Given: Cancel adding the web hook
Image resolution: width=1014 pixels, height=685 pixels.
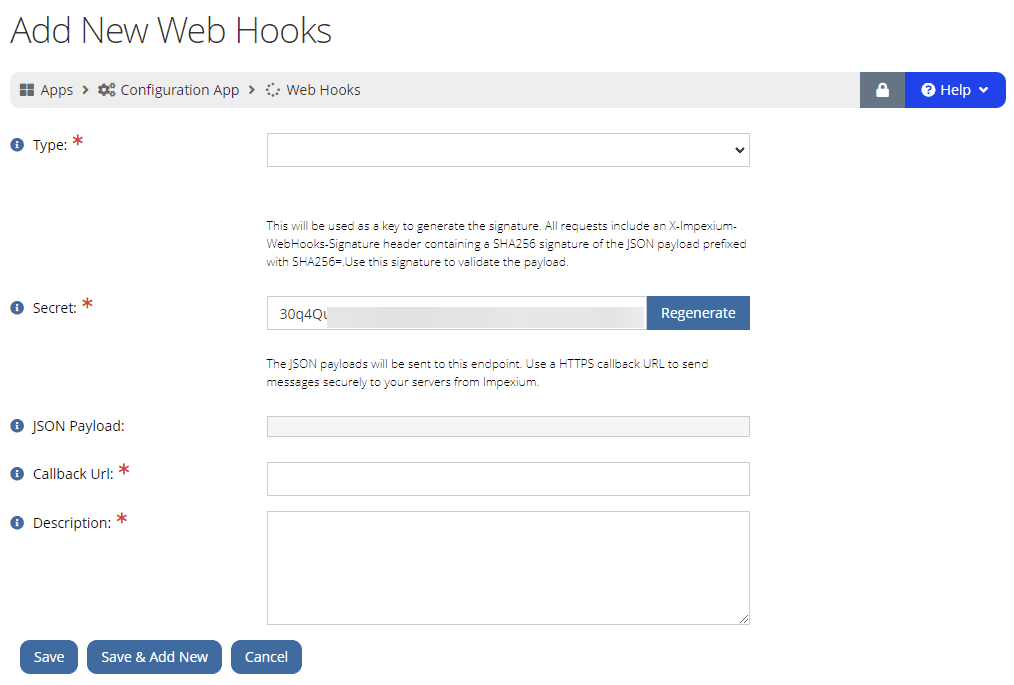Looking at the screenshot, I should [x=266, y=657].
